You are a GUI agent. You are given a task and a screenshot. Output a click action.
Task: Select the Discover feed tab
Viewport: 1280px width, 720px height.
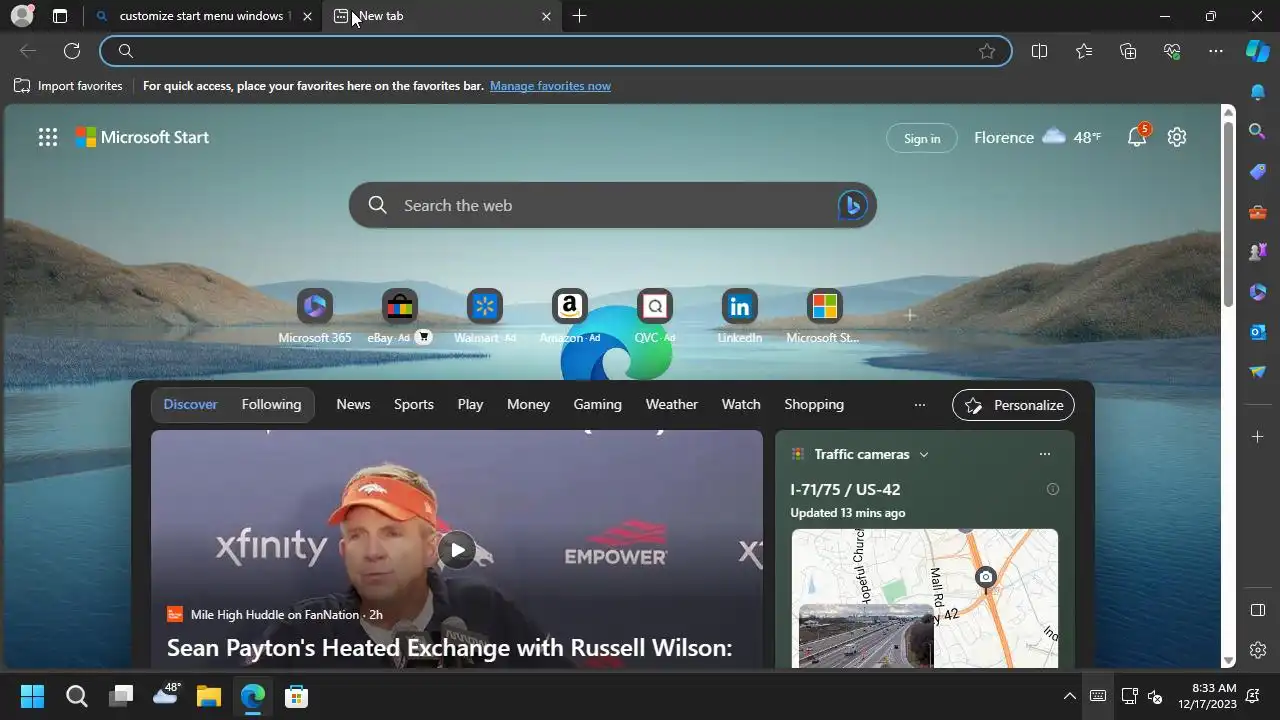[x=190, y=404]
